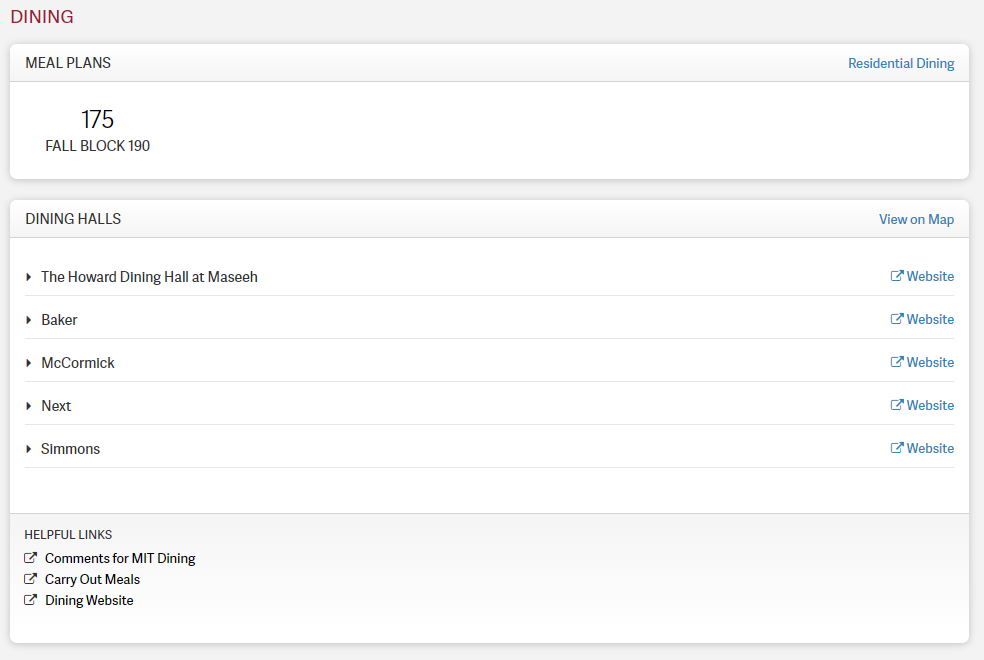This screenshot has height=660, width=984.
Task: Open Simmons Website link text
Action: point(930,448)
